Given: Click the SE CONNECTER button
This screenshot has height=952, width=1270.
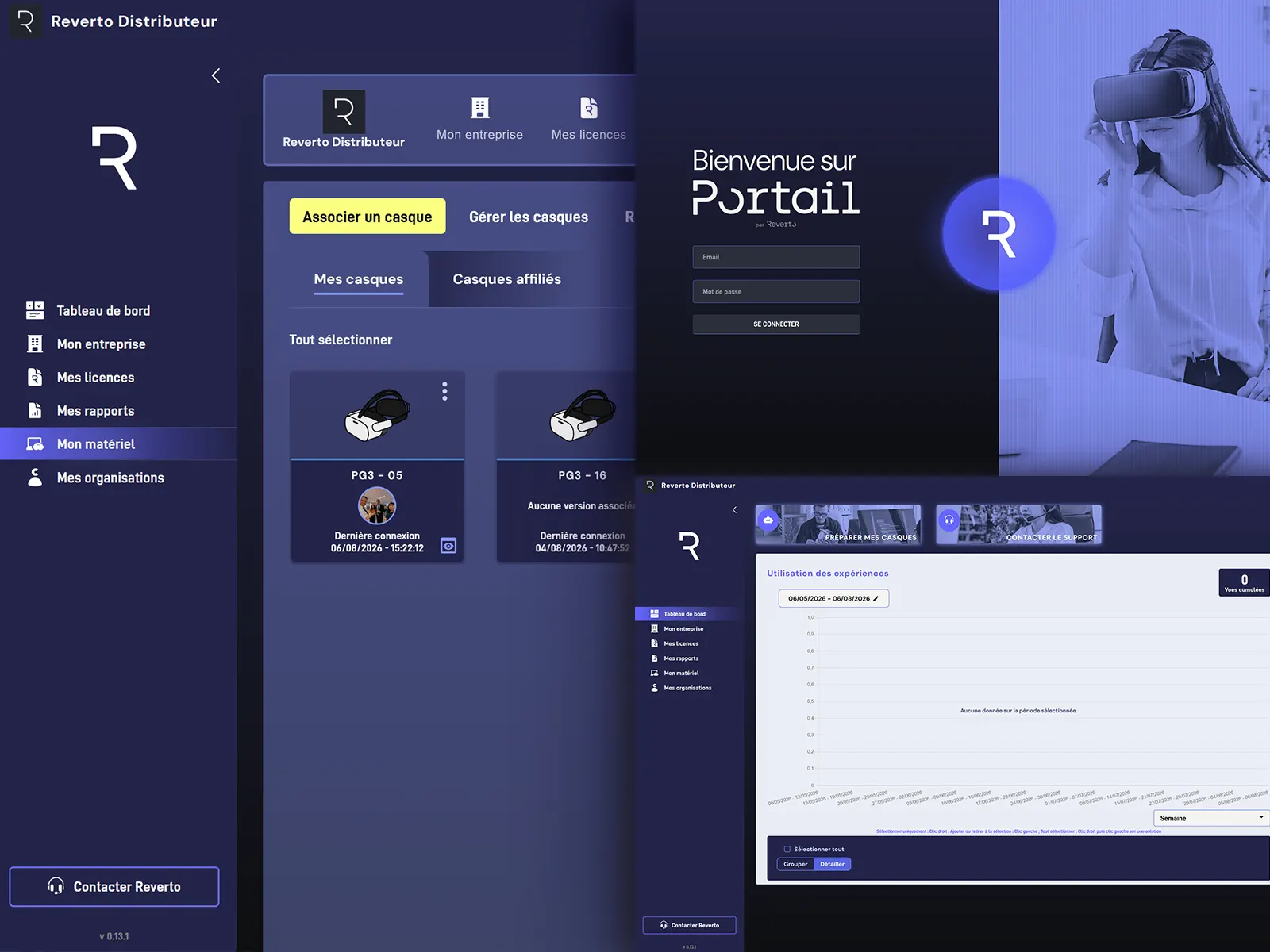Looking at the screenshot, I should click(776, 324).
